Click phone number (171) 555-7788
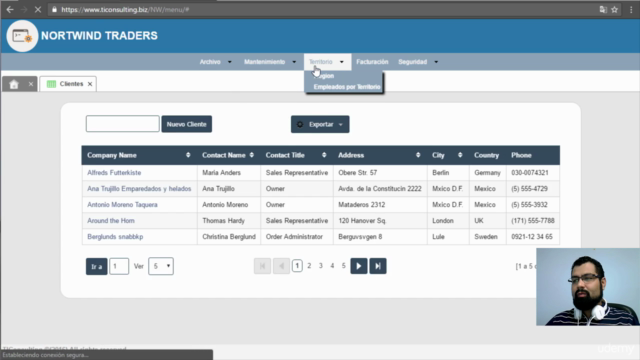640x360 pixels. (x=533, y=221)
